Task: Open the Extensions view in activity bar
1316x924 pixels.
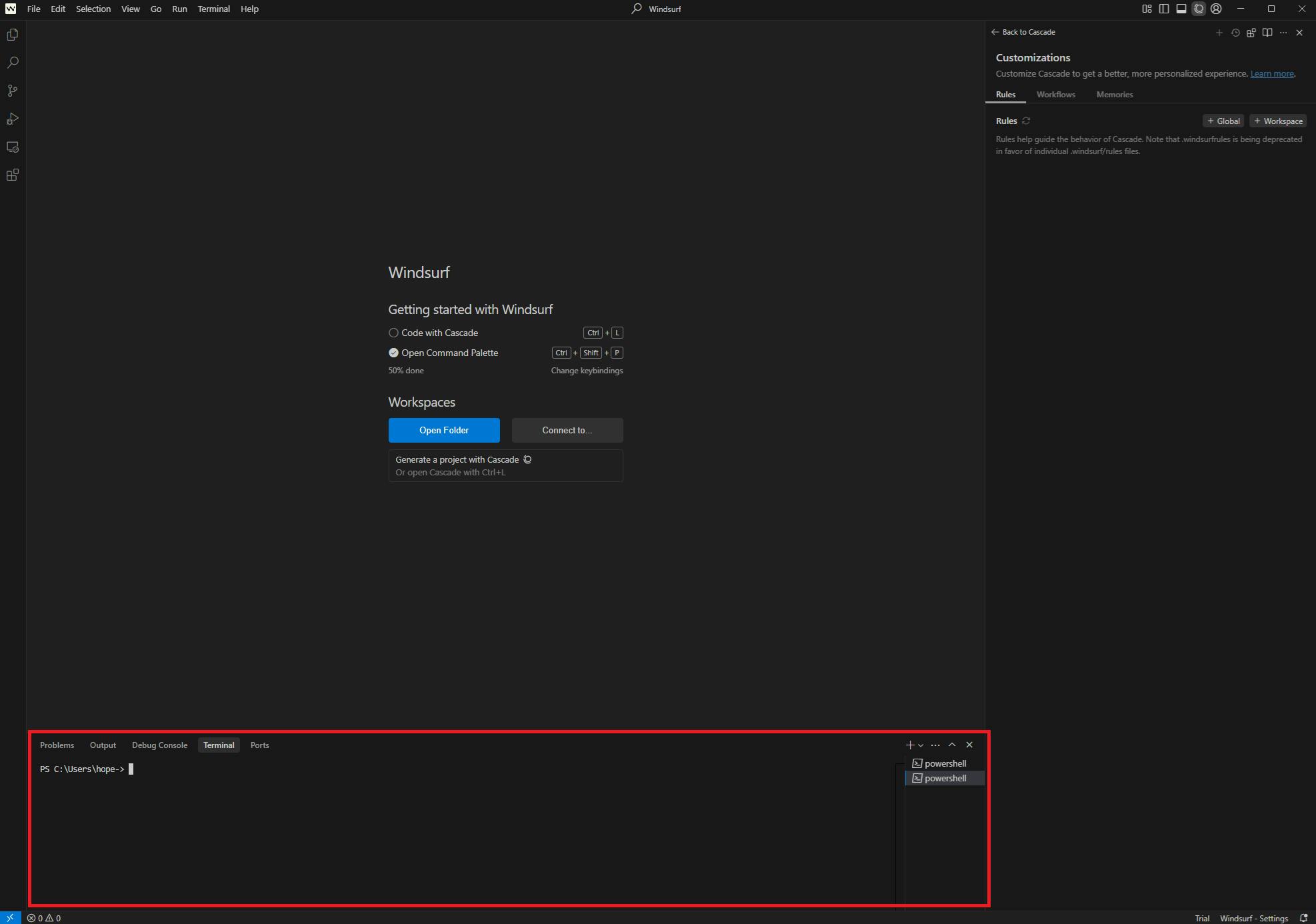Action: click(x=13, y=175)
